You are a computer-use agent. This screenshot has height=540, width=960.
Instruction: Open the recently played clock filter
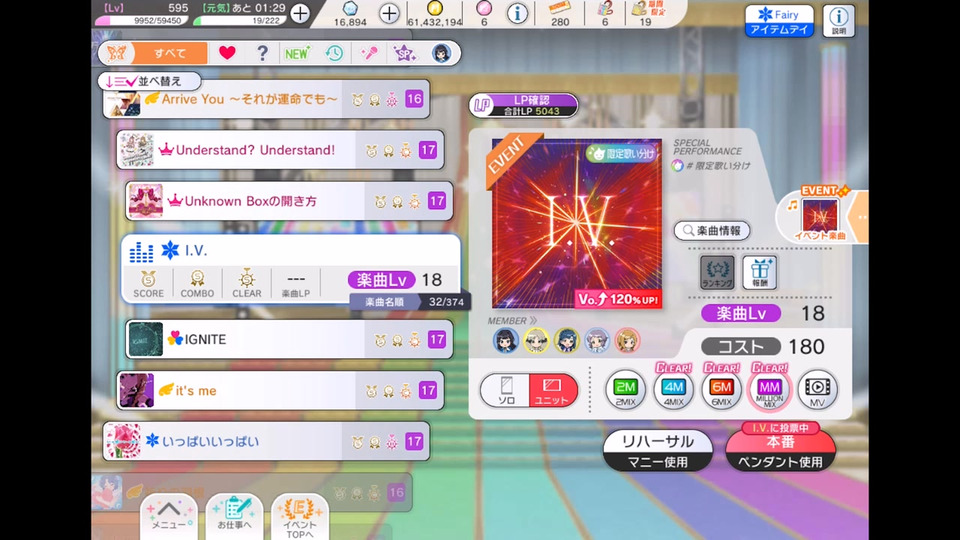click(x=334, y=53)
